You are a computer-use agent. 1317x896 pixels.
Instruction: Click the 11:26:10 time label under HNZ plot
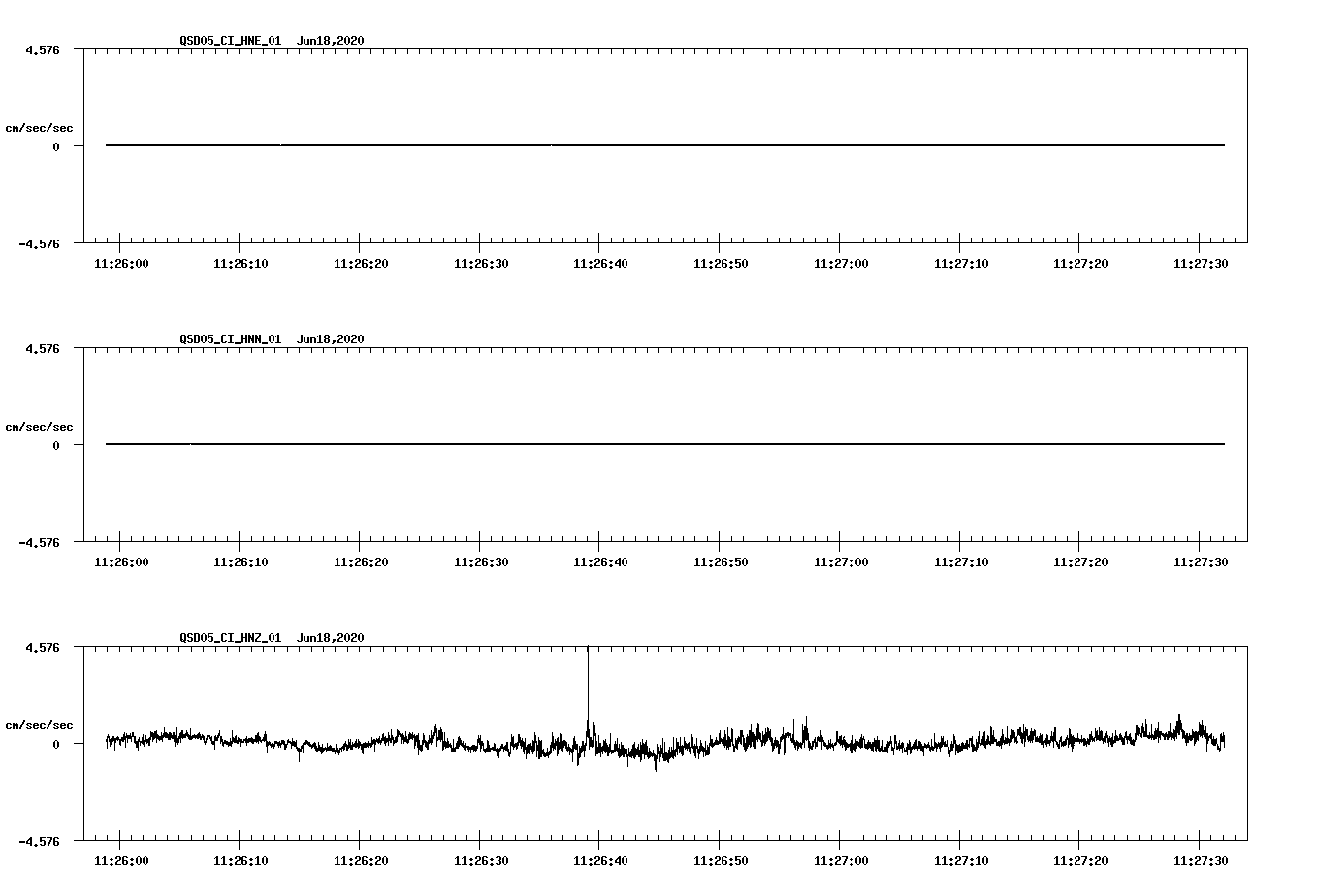(241, 860)
